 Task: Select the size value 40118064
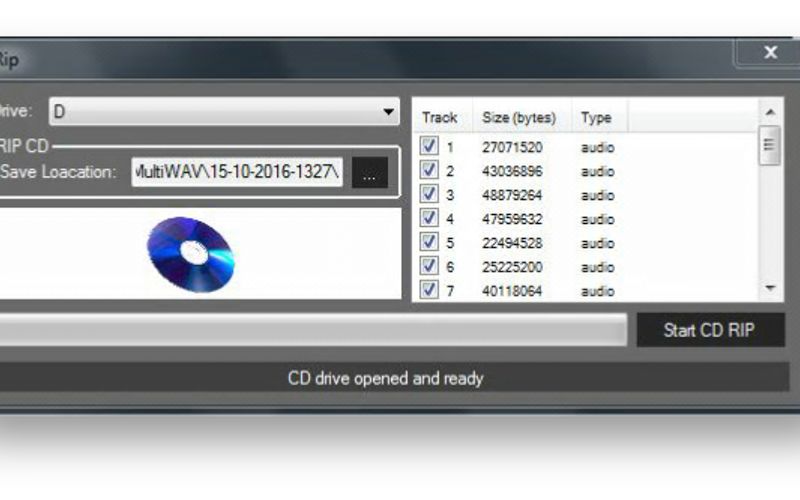(x=512, y=291)
